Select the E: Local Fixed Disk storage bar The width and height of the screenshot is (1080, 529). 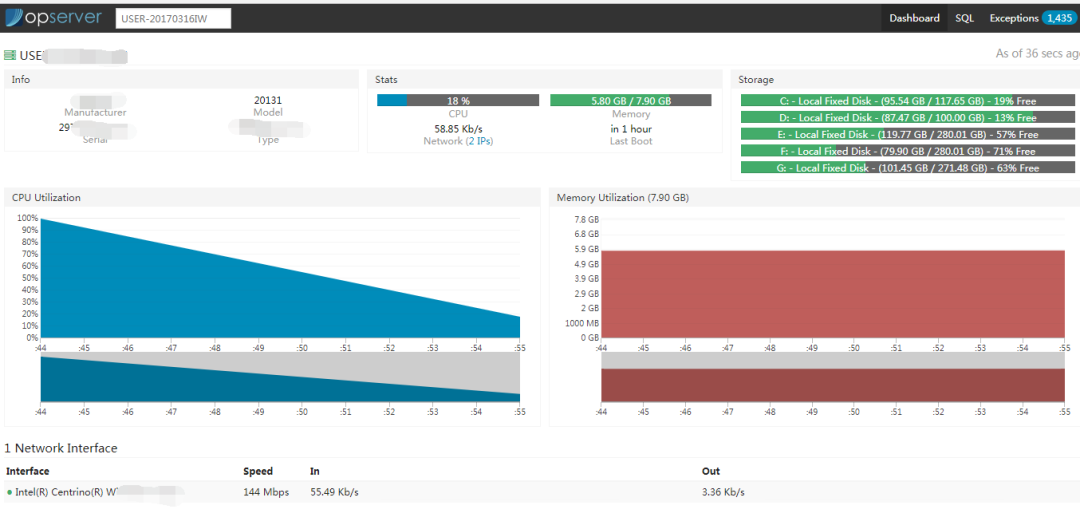pyautogui.click(x=907, y=134)
